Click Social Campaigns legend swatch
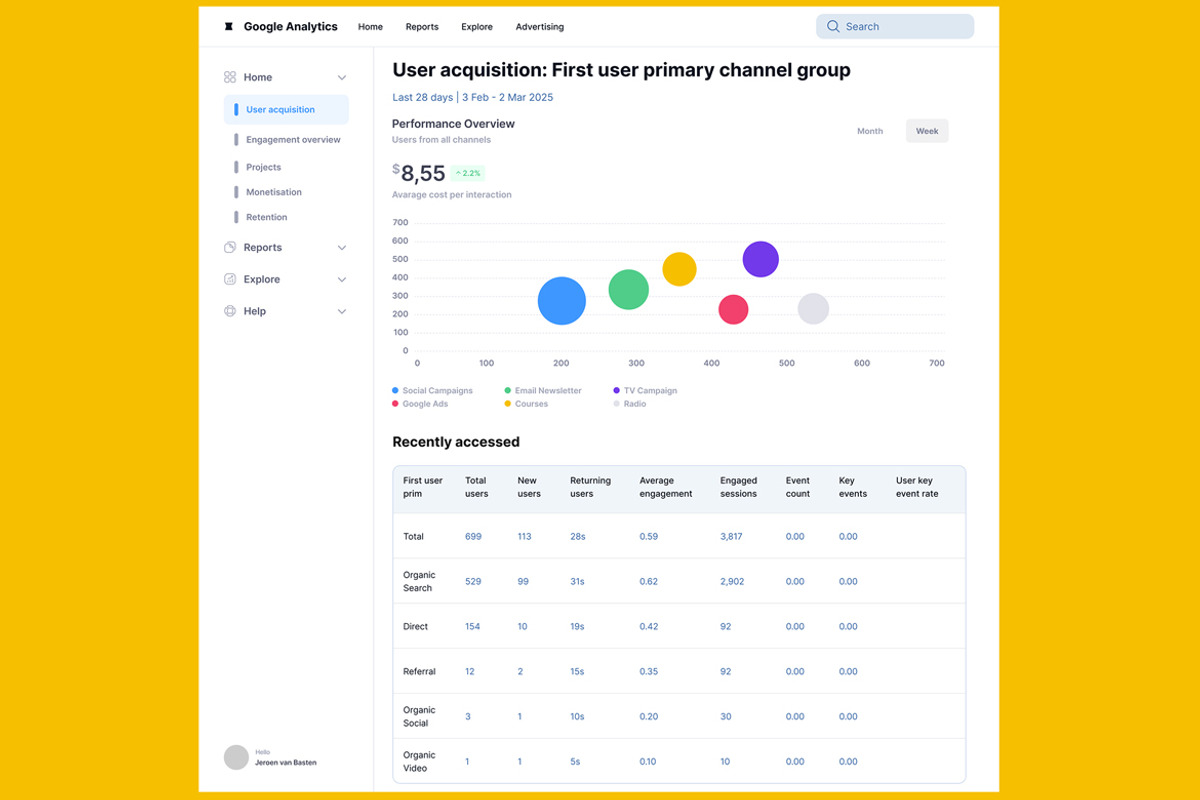Viewport: 1200px width, 800px height. click(396, 391)
